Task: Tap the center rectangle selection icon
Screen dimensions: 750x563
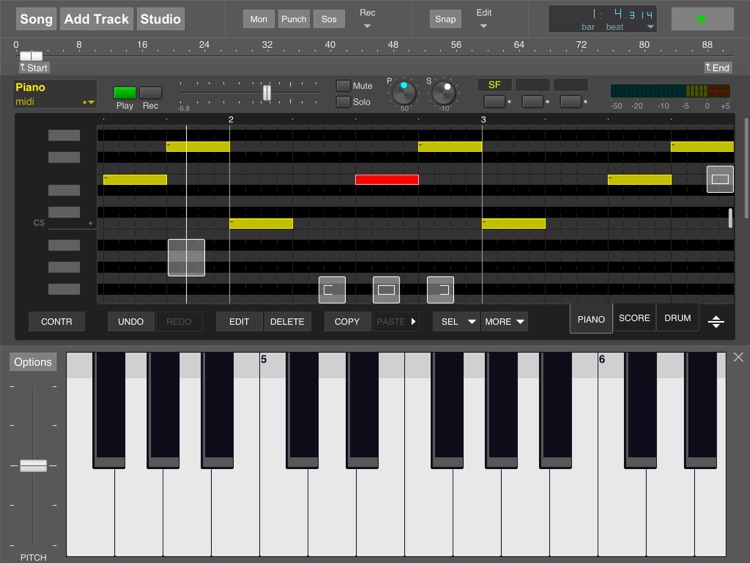Action: point(386,290)
